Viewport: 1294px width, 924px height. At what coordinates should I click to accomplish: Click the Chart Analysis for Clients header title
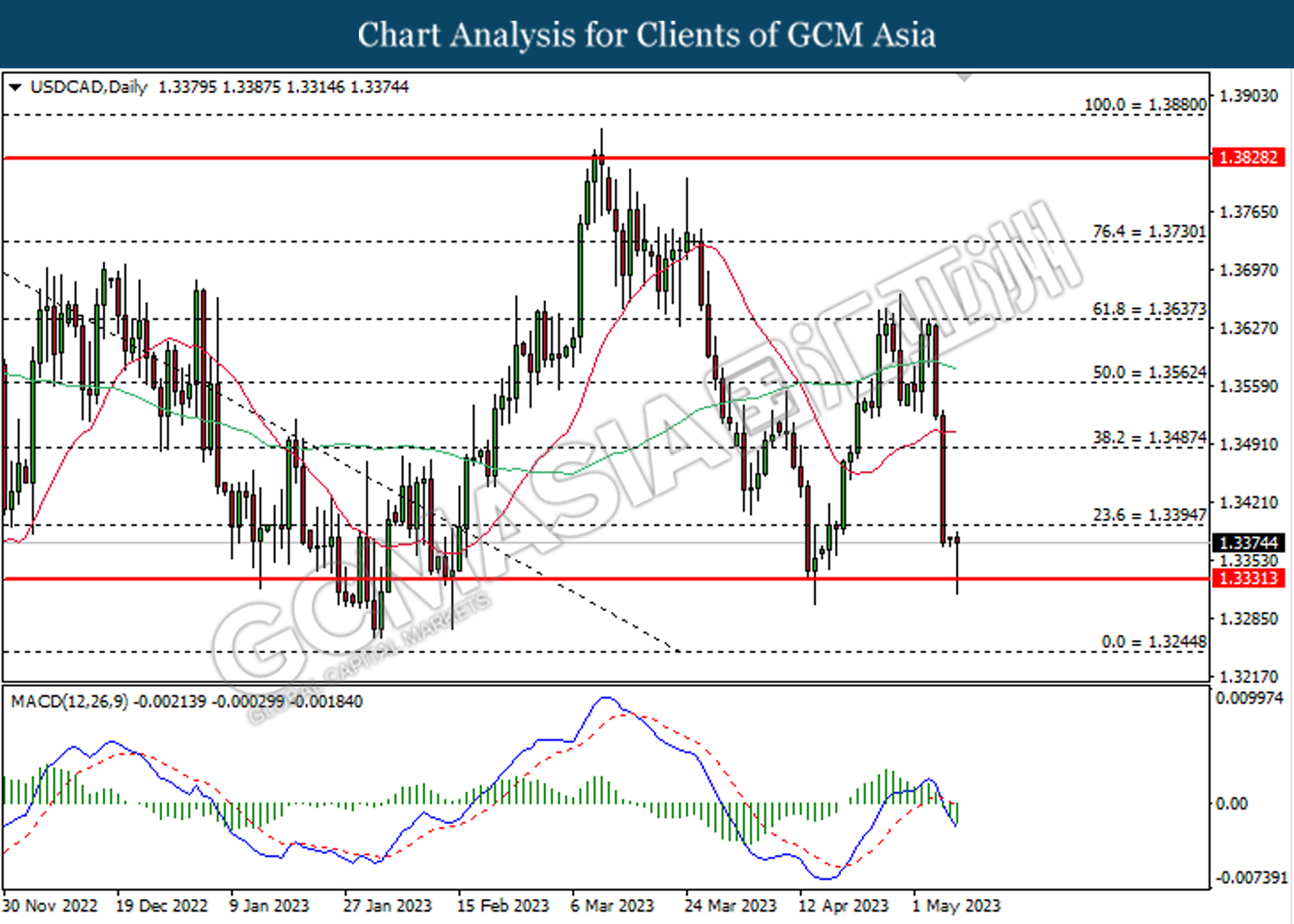[647, 35]
